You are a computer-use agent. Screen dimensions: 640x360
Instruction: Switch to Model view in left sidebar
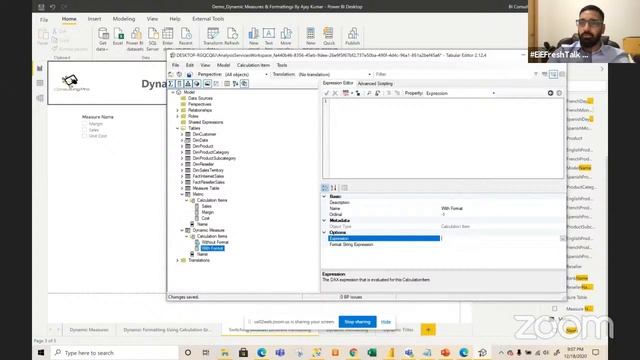40,98
